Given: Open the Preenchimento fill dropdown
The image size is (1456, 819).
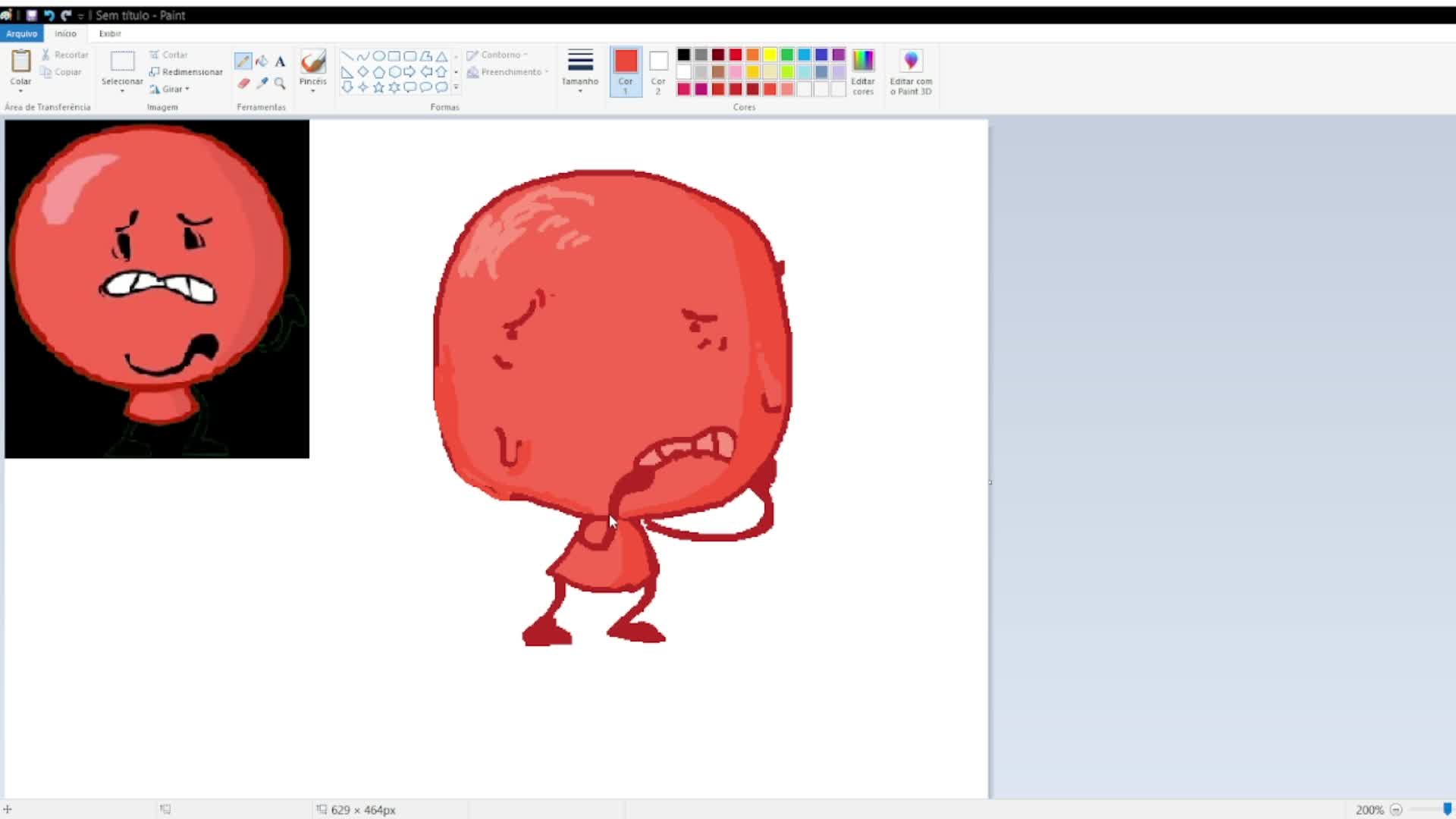Looking at the screenshot, I should click(507, 72).
